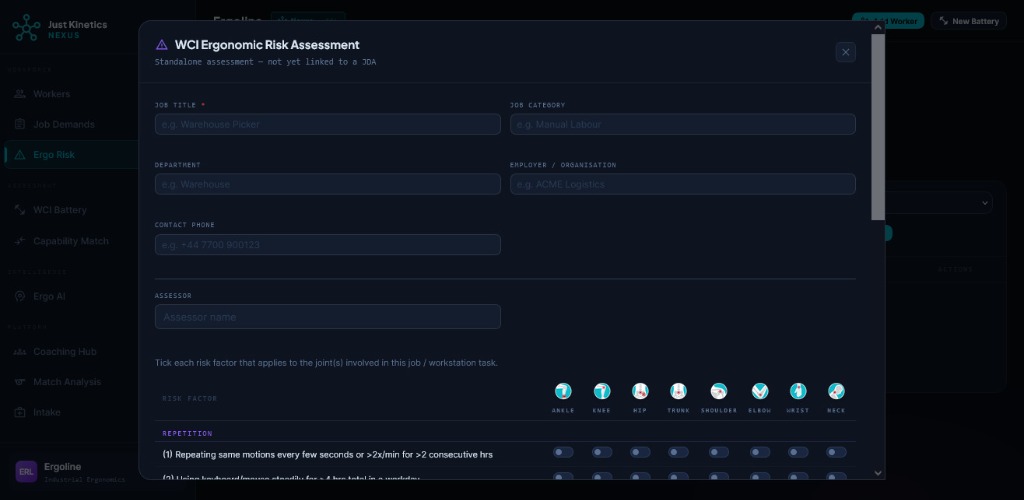Click the Hip joint icon
Screen dimensions: 1024x500
coord(640,391)
